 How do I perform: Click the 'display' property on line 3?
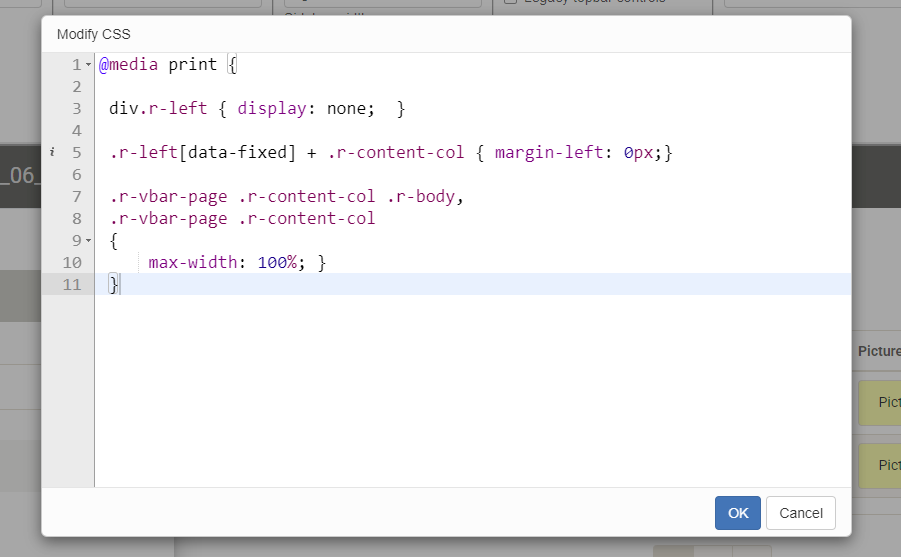272,109
